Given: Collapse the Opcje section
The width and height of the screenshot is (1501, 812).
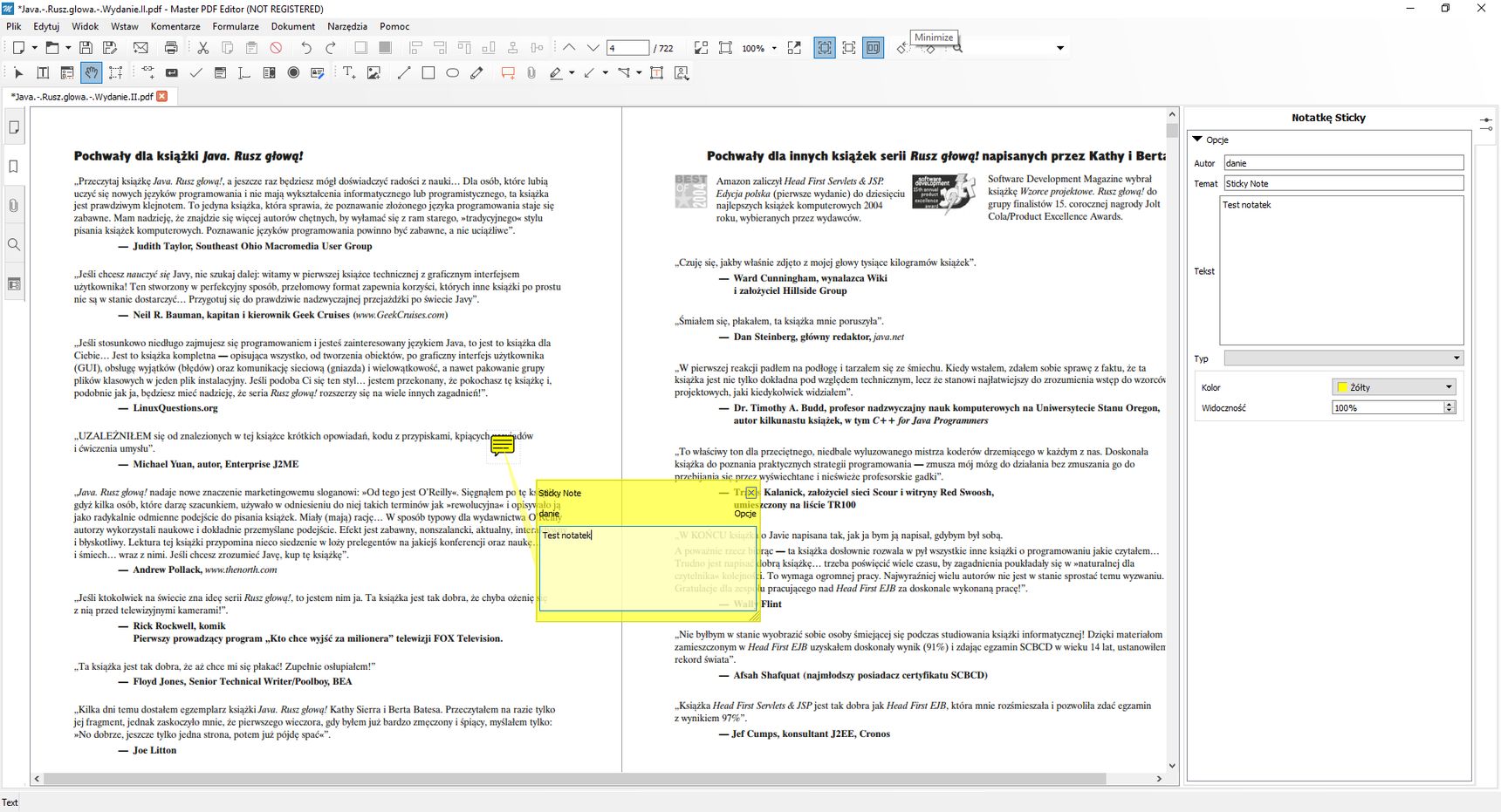Looking at the screenshot, I should click(x=1198, y=140).
